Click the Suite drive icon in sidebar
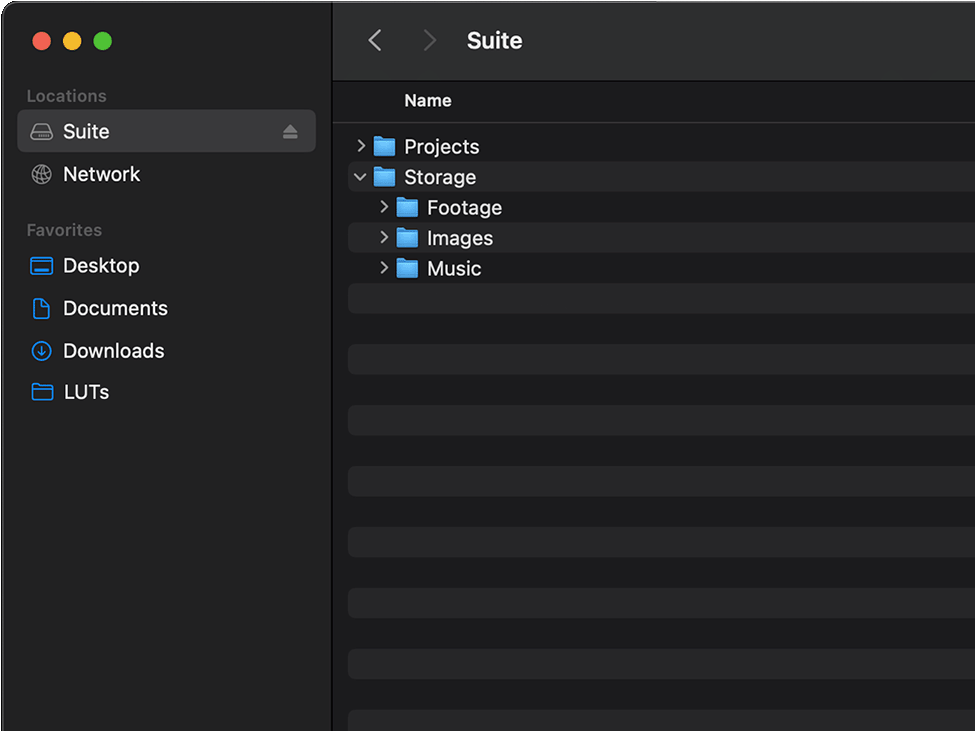The height and width of the screenshot is (731, 975). pos(41,132)
